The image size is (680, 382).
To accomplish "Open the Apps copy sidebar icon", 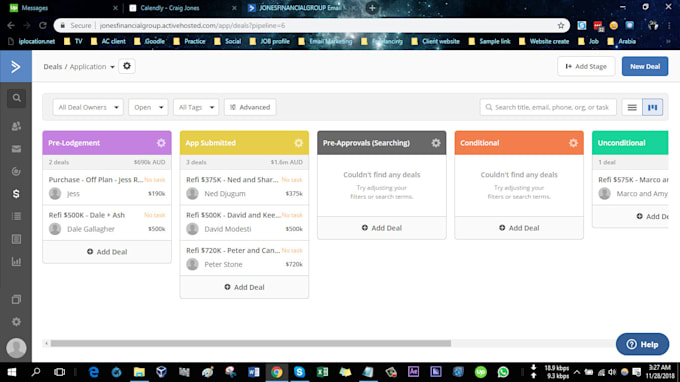I will (x=16, y=300).
